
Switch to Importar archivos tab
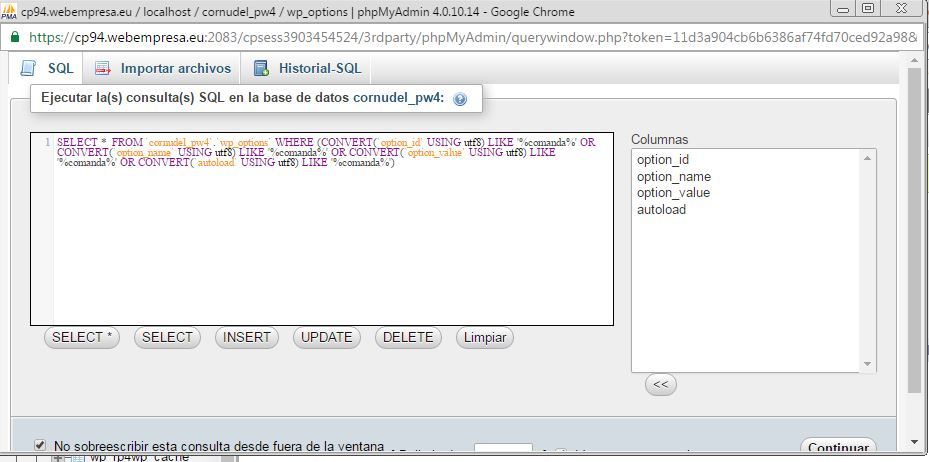pyautogui.click(x=162, y=68)
